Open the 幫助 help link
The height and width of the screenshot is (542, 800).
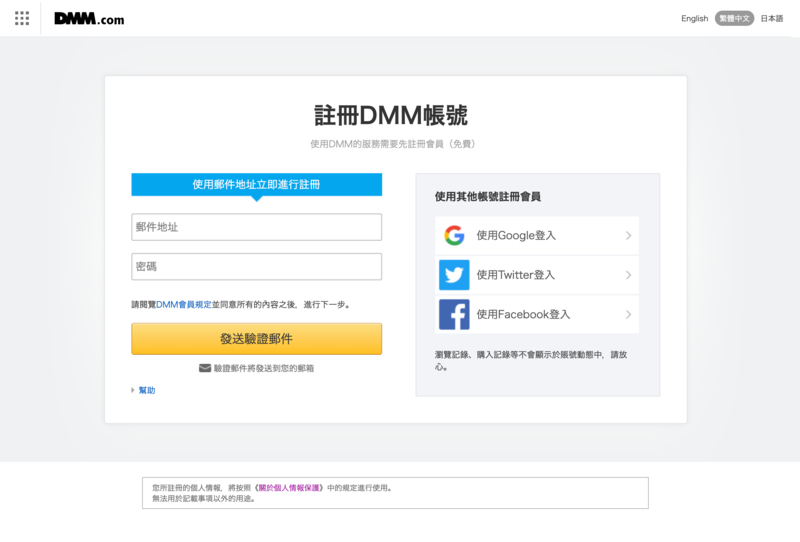pos(147,390)
